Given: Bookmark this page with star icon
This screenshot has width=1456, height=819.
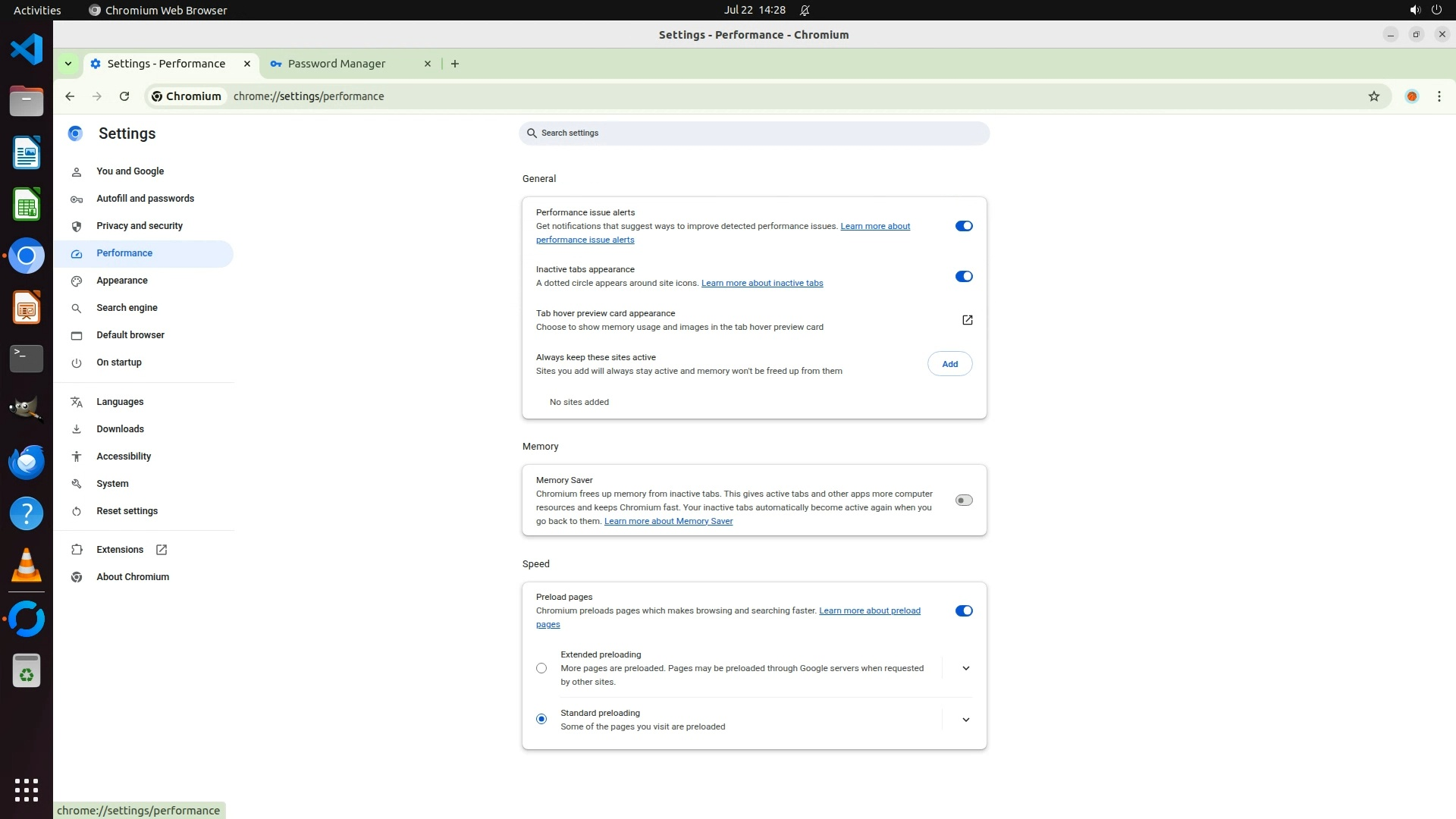Looking at the screenshot, I should 1373,96.
